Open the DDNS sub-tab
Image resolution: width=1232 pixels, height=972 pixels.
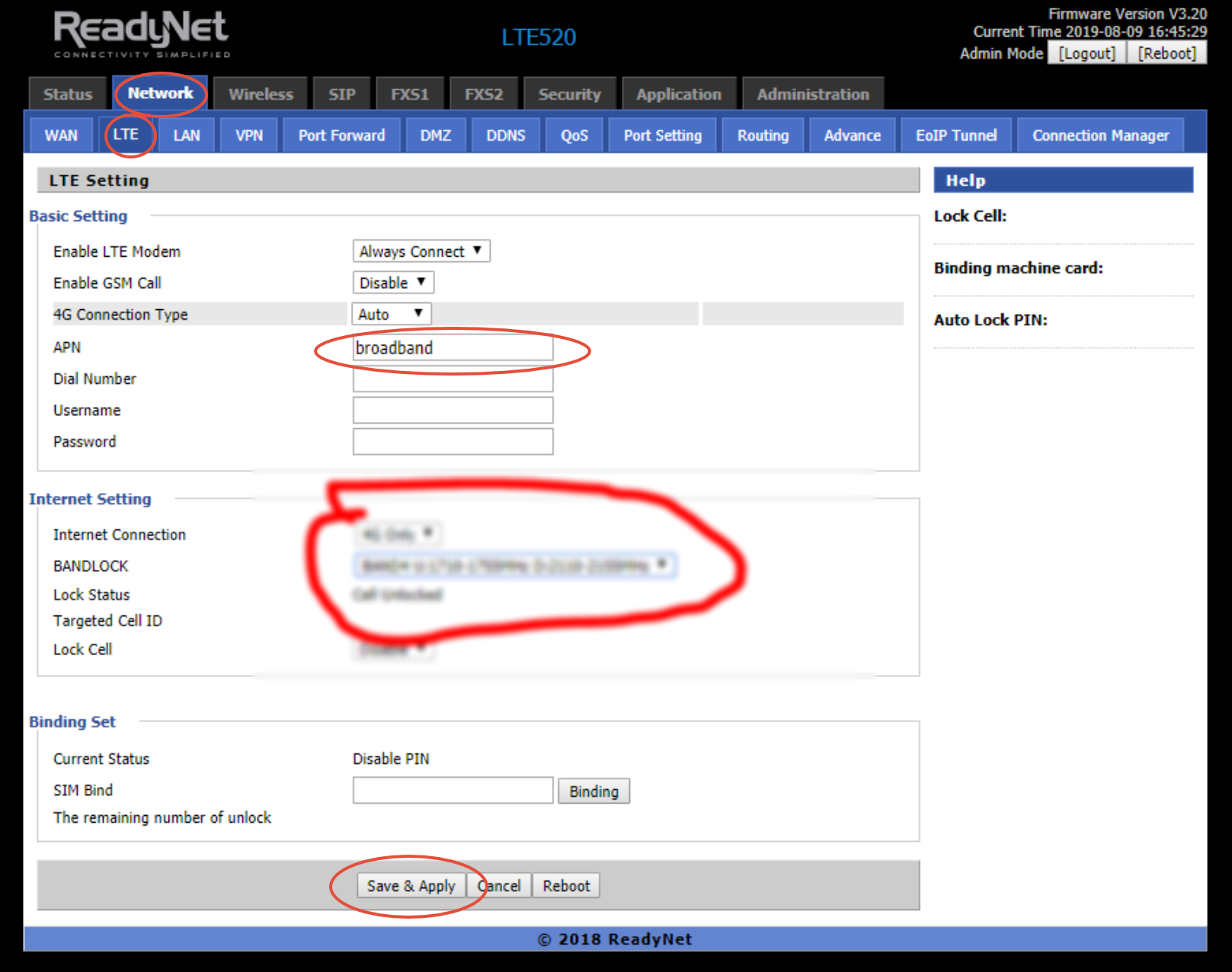(506, 136)
